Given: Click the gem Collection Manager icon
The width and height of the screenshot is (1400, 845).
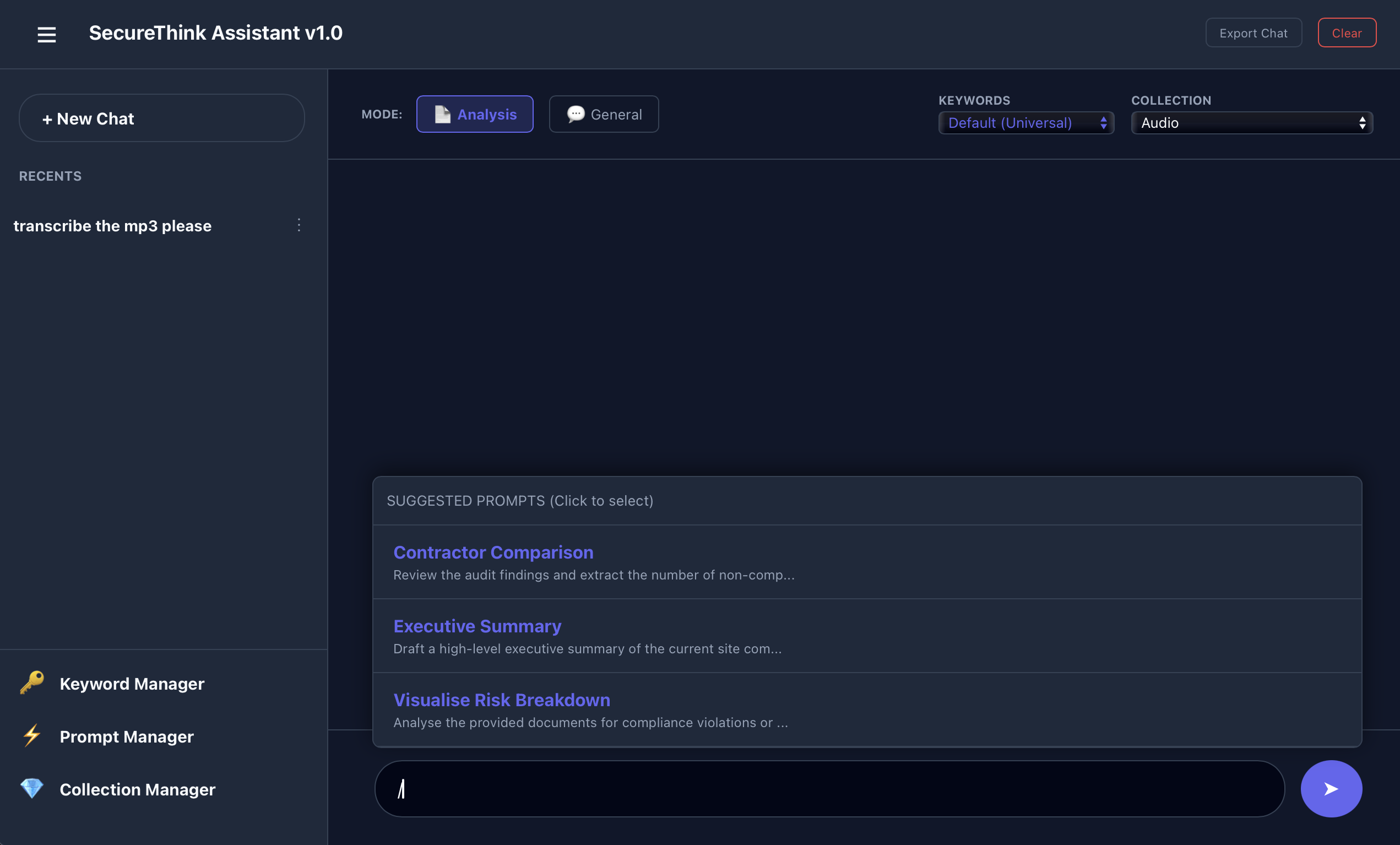Looking at the screenshot, I should [32, 788].
